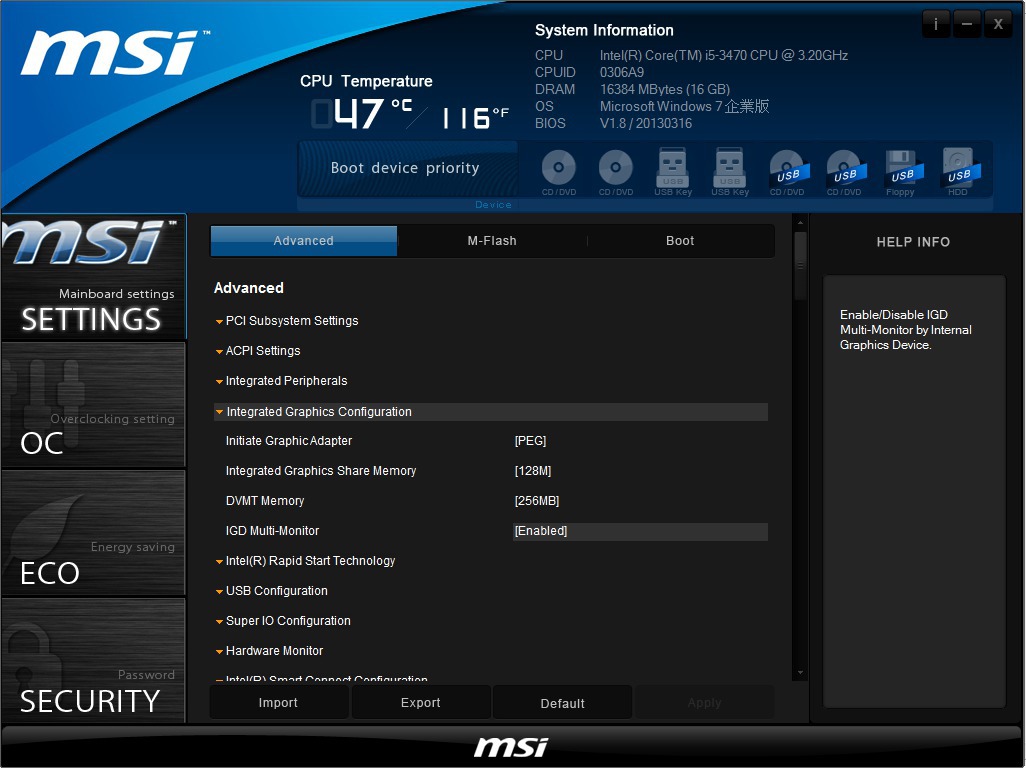Change the Share Memory [128M] value
The width and height of the screenshot is (1026, 768).
(x=533, y=471)
